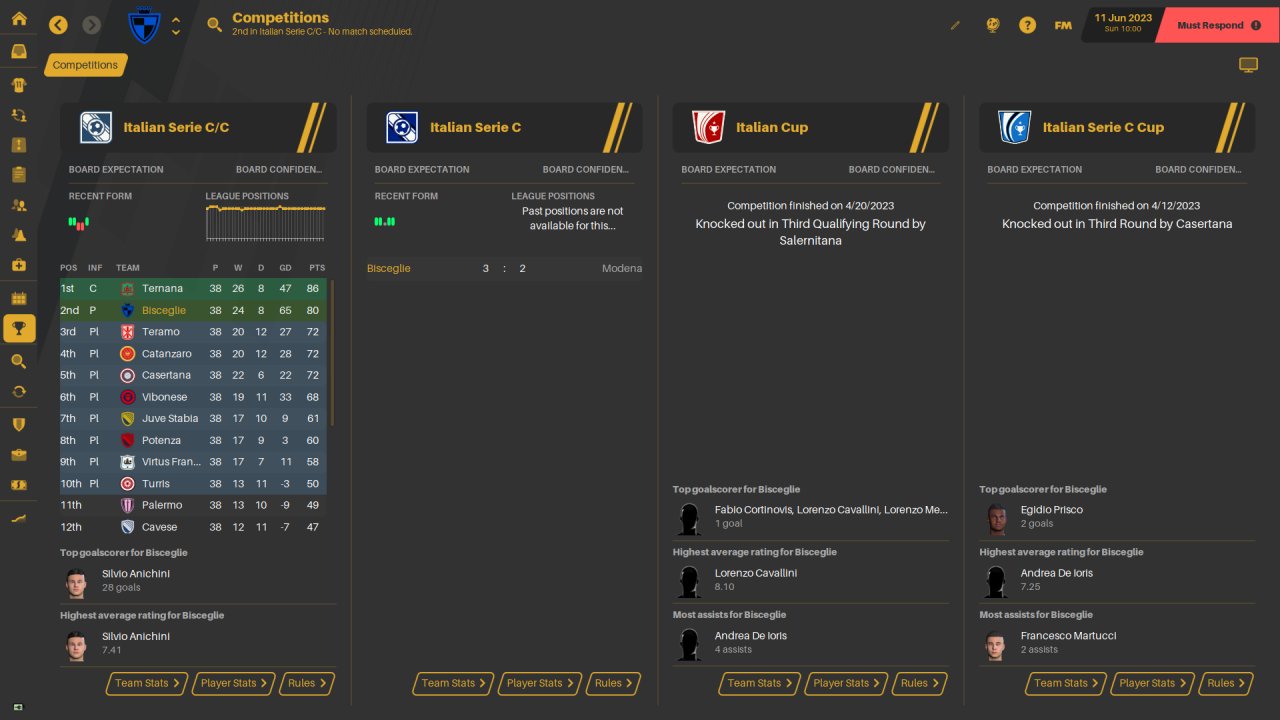Open Rules for Italian Cup
This screenshot has width=1280, height=720.
pos(919,683)
